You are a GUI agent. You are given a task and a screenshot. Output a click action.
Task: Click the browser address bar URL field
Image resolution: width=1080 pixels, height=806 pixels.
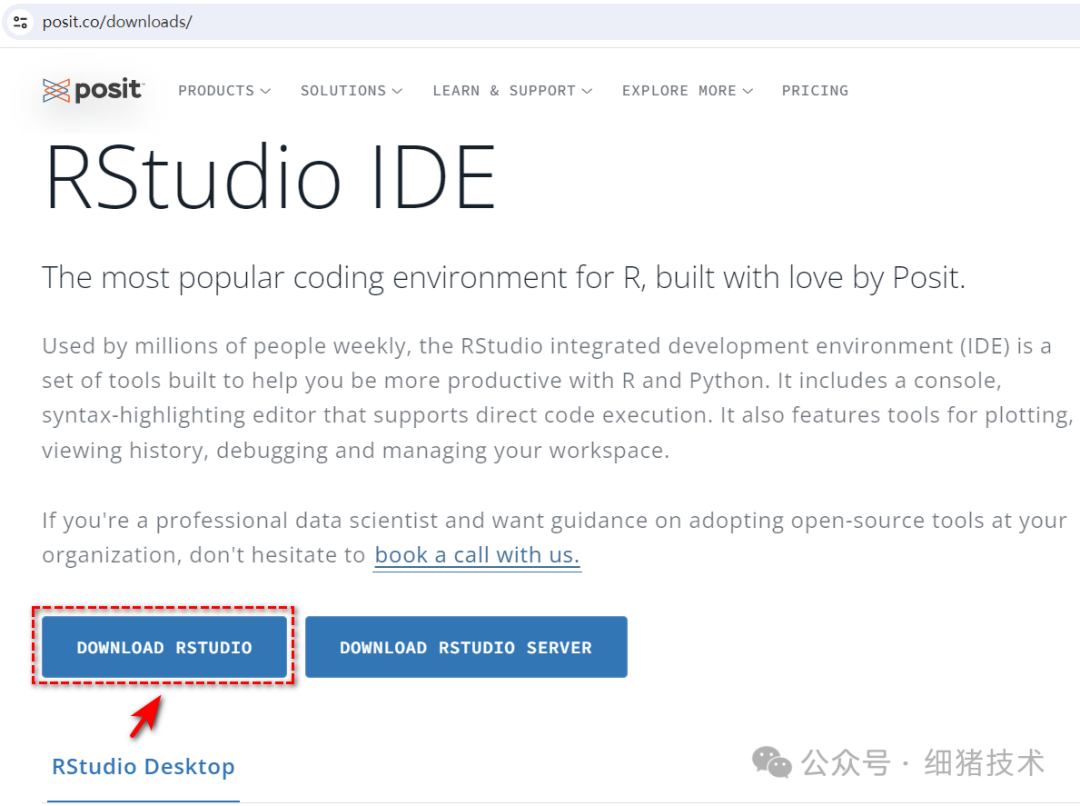click(x=117, y=21)
